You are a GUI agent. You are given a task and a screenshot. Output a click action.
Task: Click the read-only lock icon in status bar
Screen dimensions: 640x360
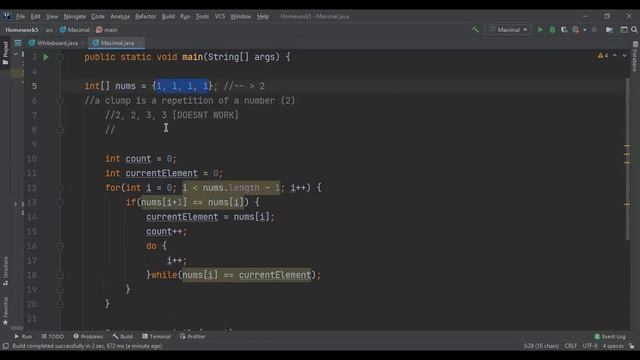coord(631,346)
